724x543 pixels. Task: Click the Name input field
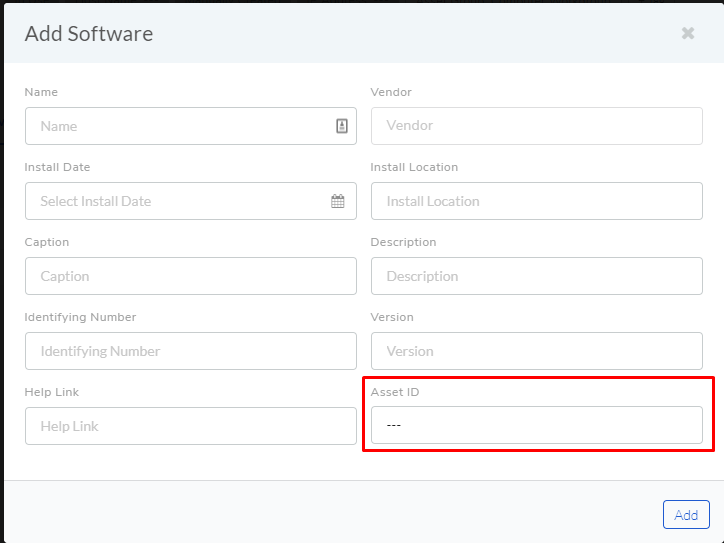[191, 126]
